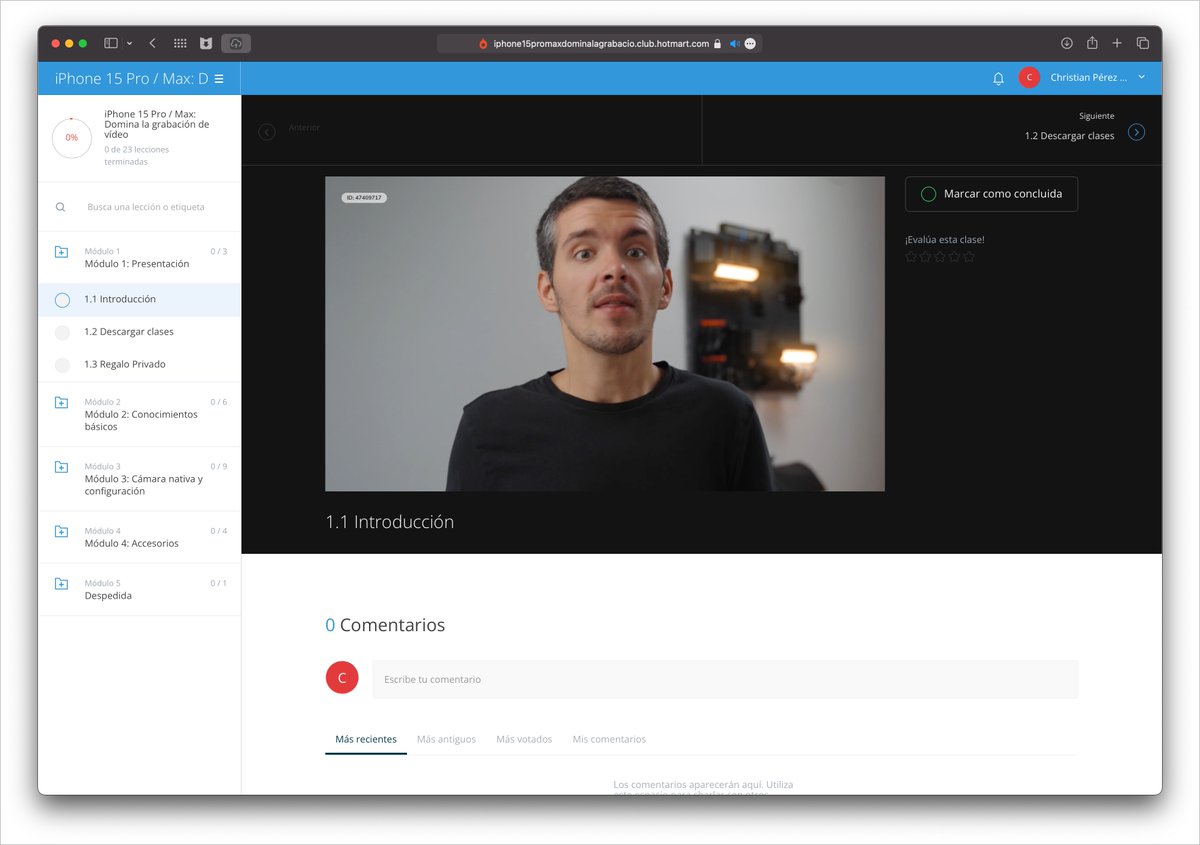Toggle the completion circle for 1.2 Descargar clases
Viewport: 1200px width, 845px height.
click(x=62, y=332)
